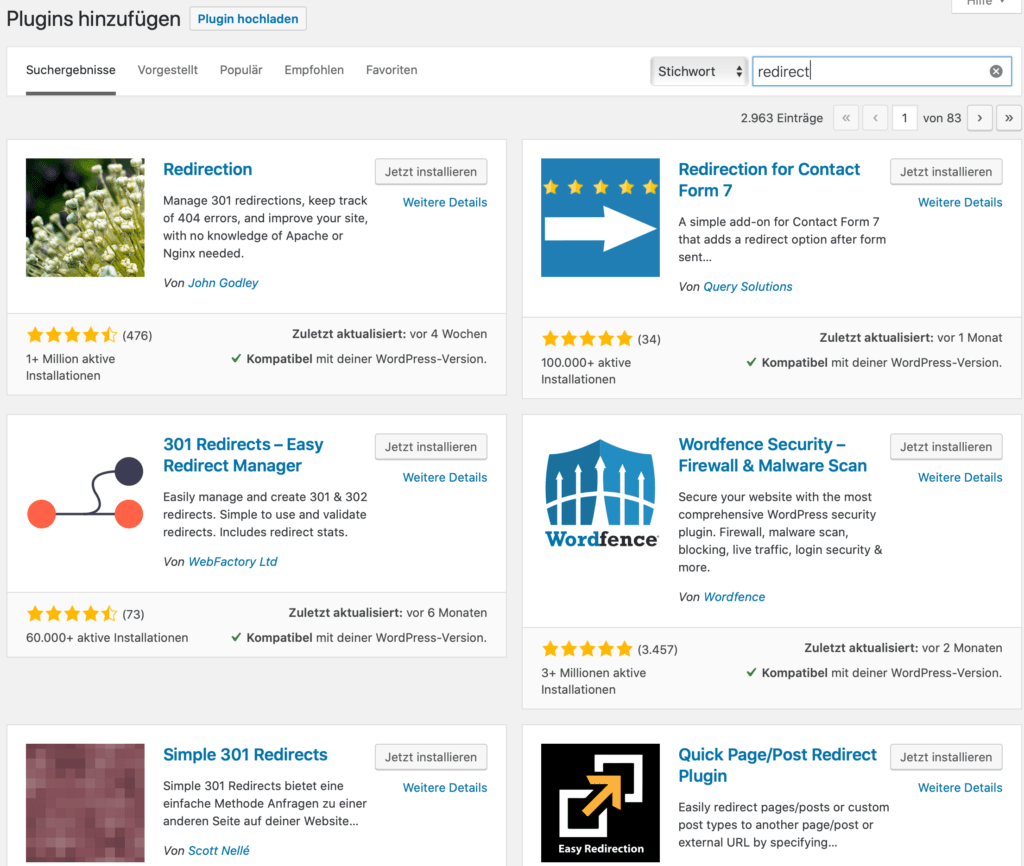Click the Wordfence star rating (3.457)
Screen dimensions: 1024x866
point(587,649)
